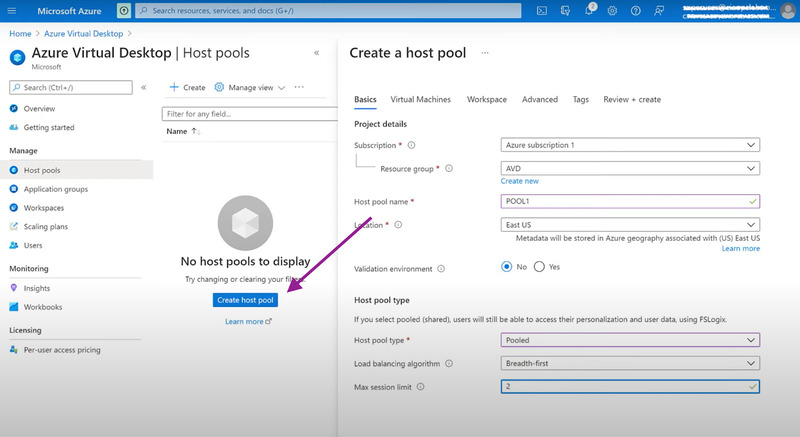Select Yes for Validation environment
The image size is (800, 437).
pos(539,267)
